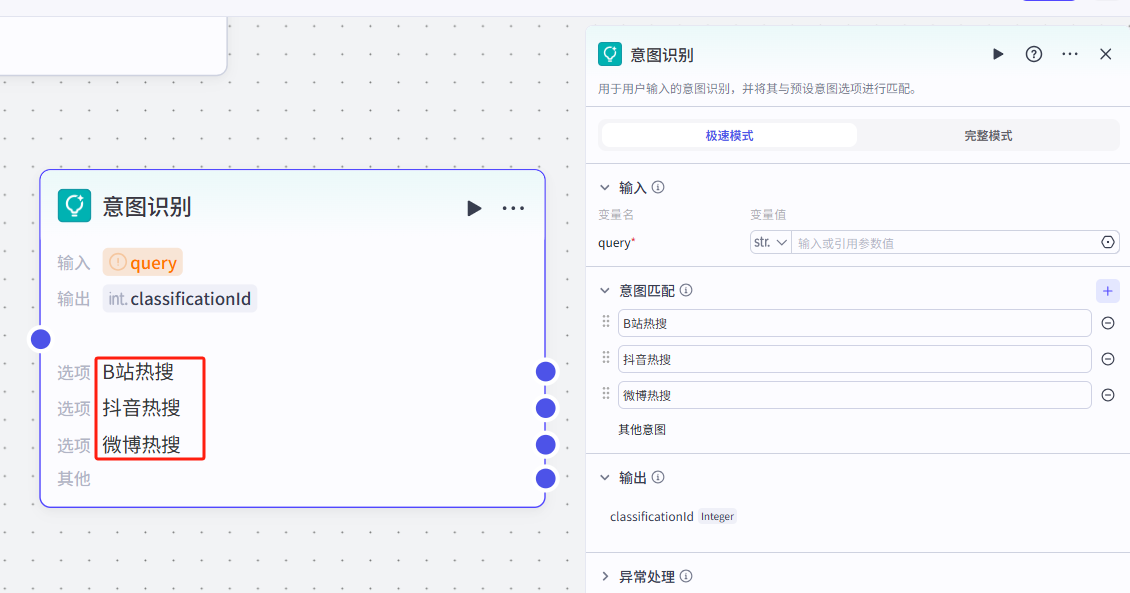Open help via the question mark icon

click(x=1034, y=54)
